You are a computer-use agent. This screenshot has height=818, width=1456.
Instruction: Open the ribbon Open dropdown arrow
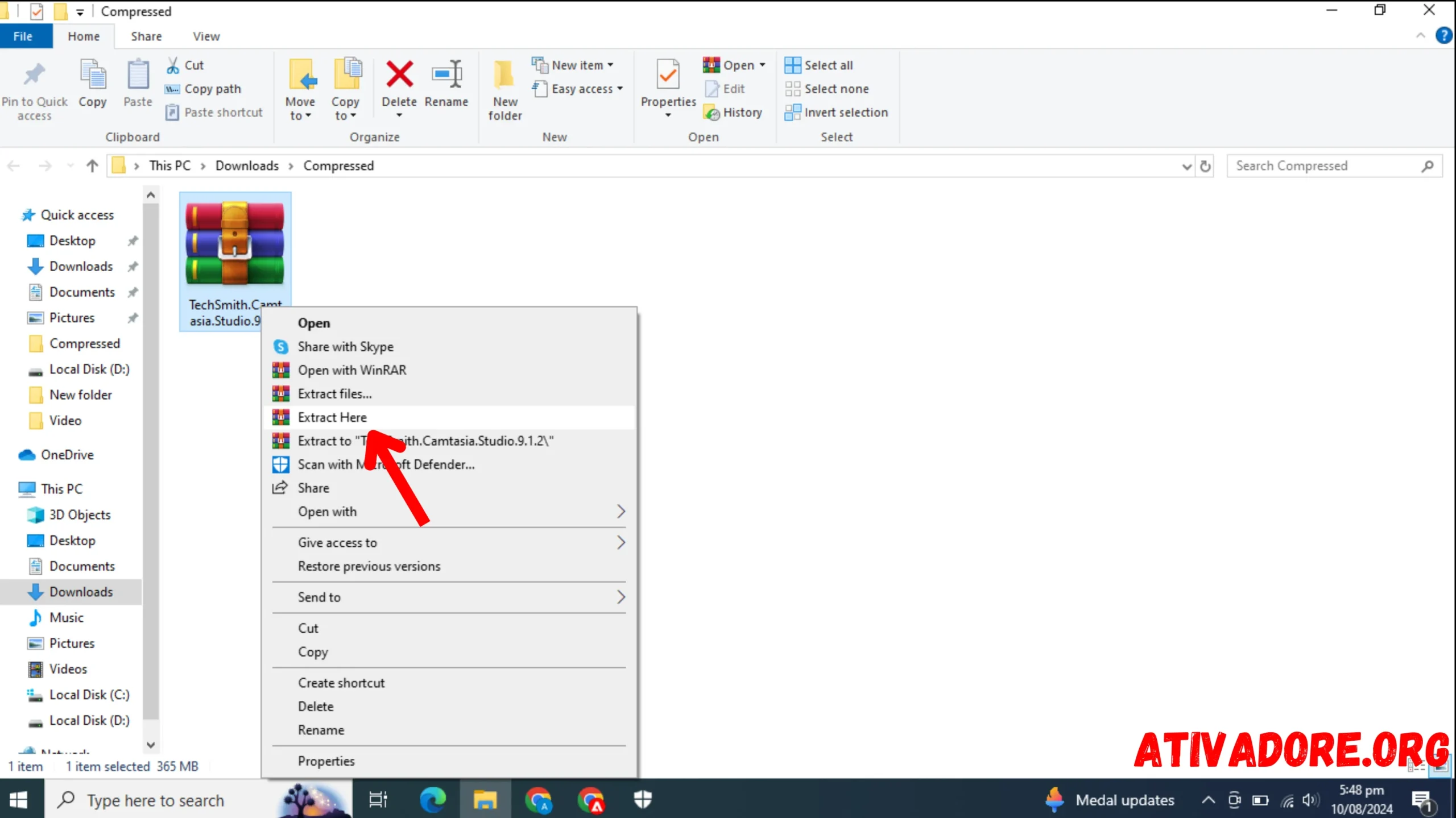[x=762, y=65]
